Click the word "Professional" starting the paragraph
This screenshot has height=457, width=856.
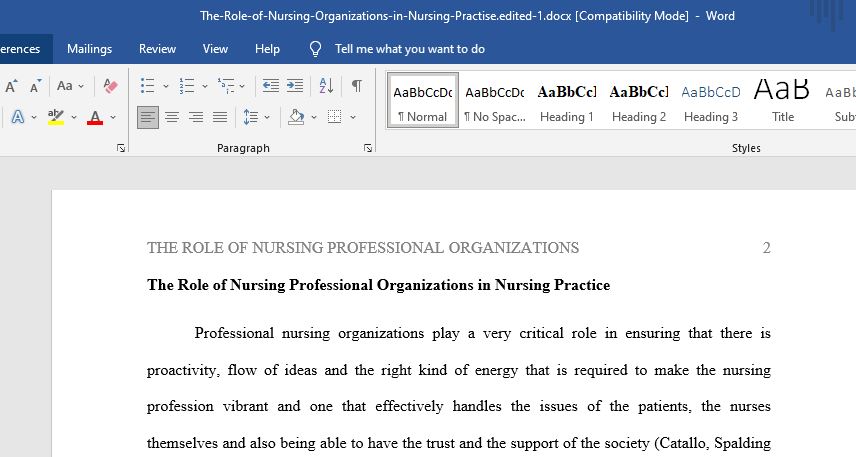(x=234, y=333)
